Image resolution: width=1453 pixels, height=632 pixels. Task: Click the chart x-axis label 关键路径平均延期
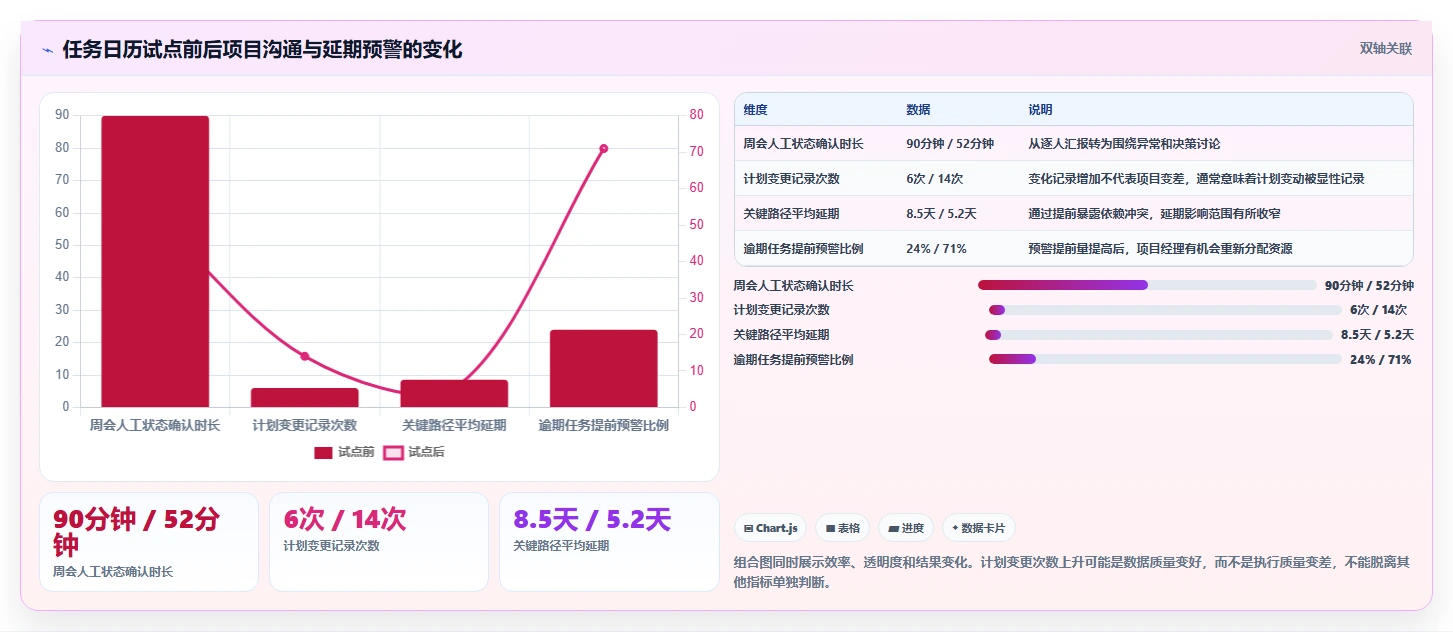tap(454, 425)
